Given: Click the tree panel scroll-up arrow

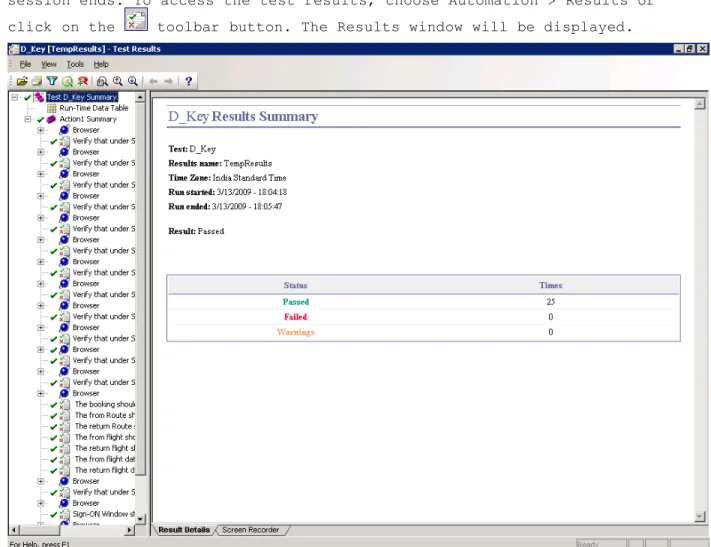Looking at the screenshot, I should 140,97.
